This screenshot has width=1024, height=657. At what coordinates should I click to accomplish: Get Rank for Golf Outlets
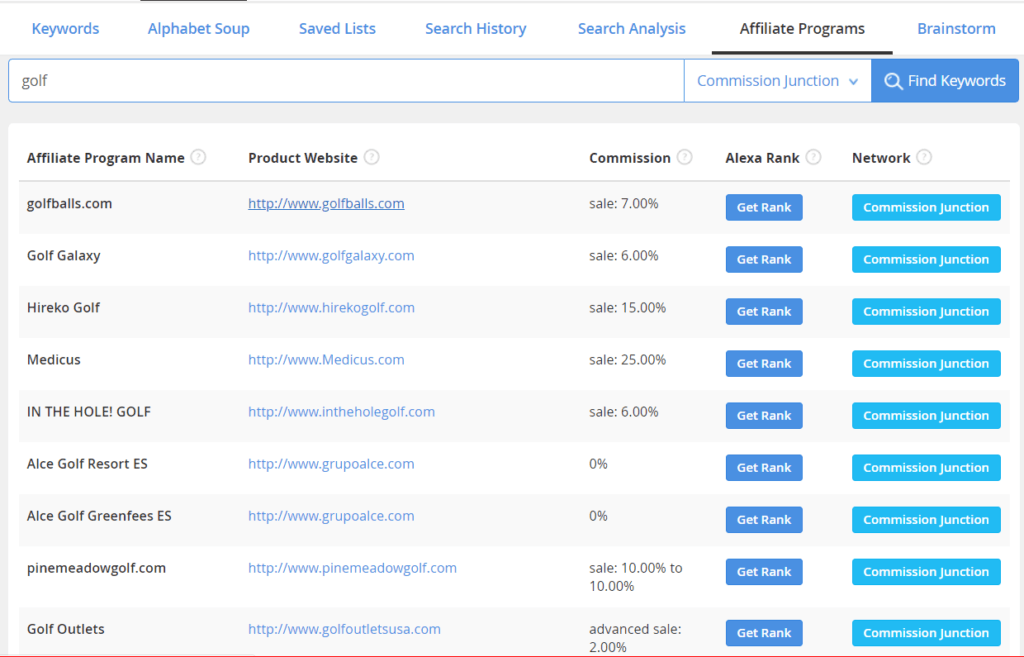tap(763, 632)
